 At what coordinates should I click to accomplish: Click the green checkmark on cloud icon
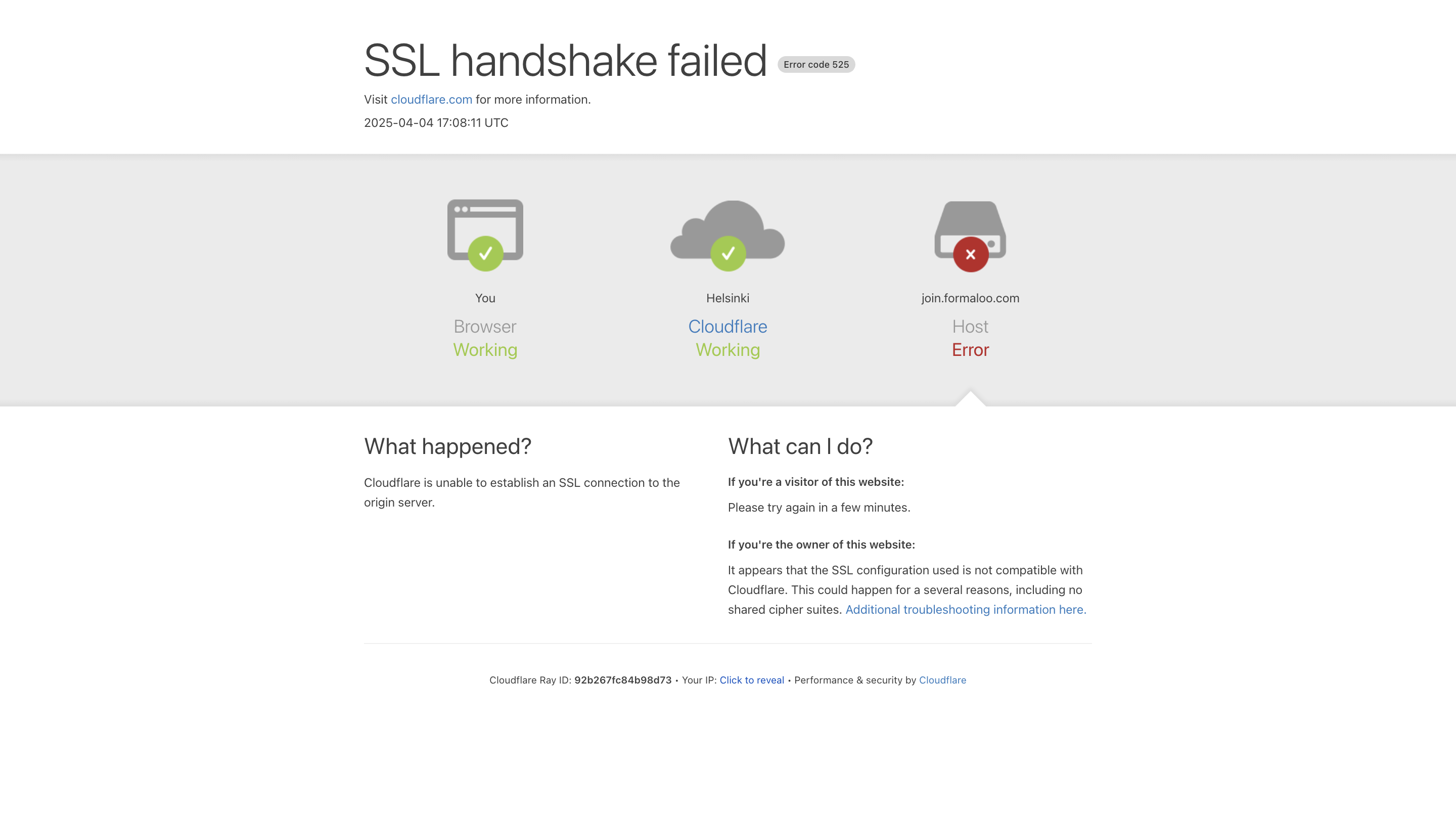click(x=727, y=254)
